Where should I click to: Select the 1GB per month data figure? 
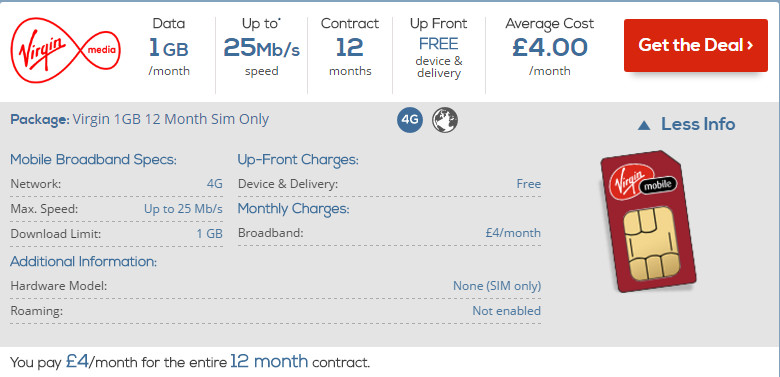click(169, 48)
